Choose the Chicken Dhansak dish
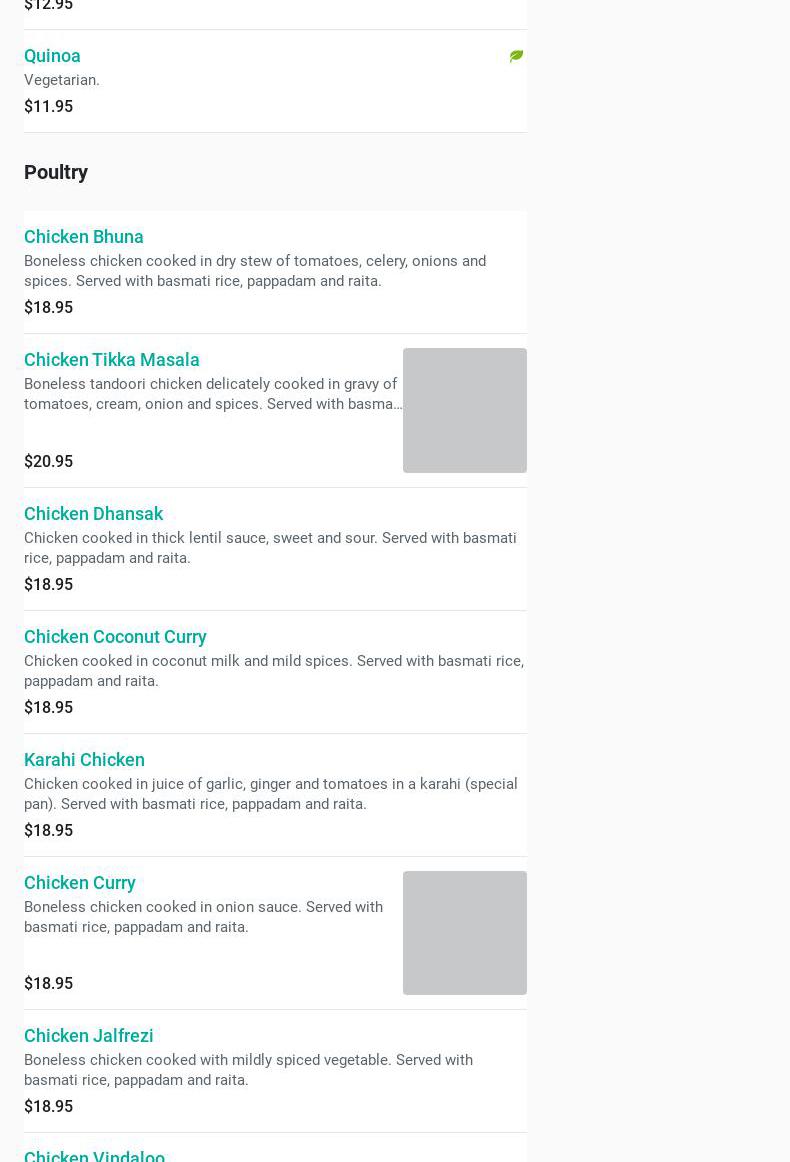790x1162 pixels. (93, 514)
